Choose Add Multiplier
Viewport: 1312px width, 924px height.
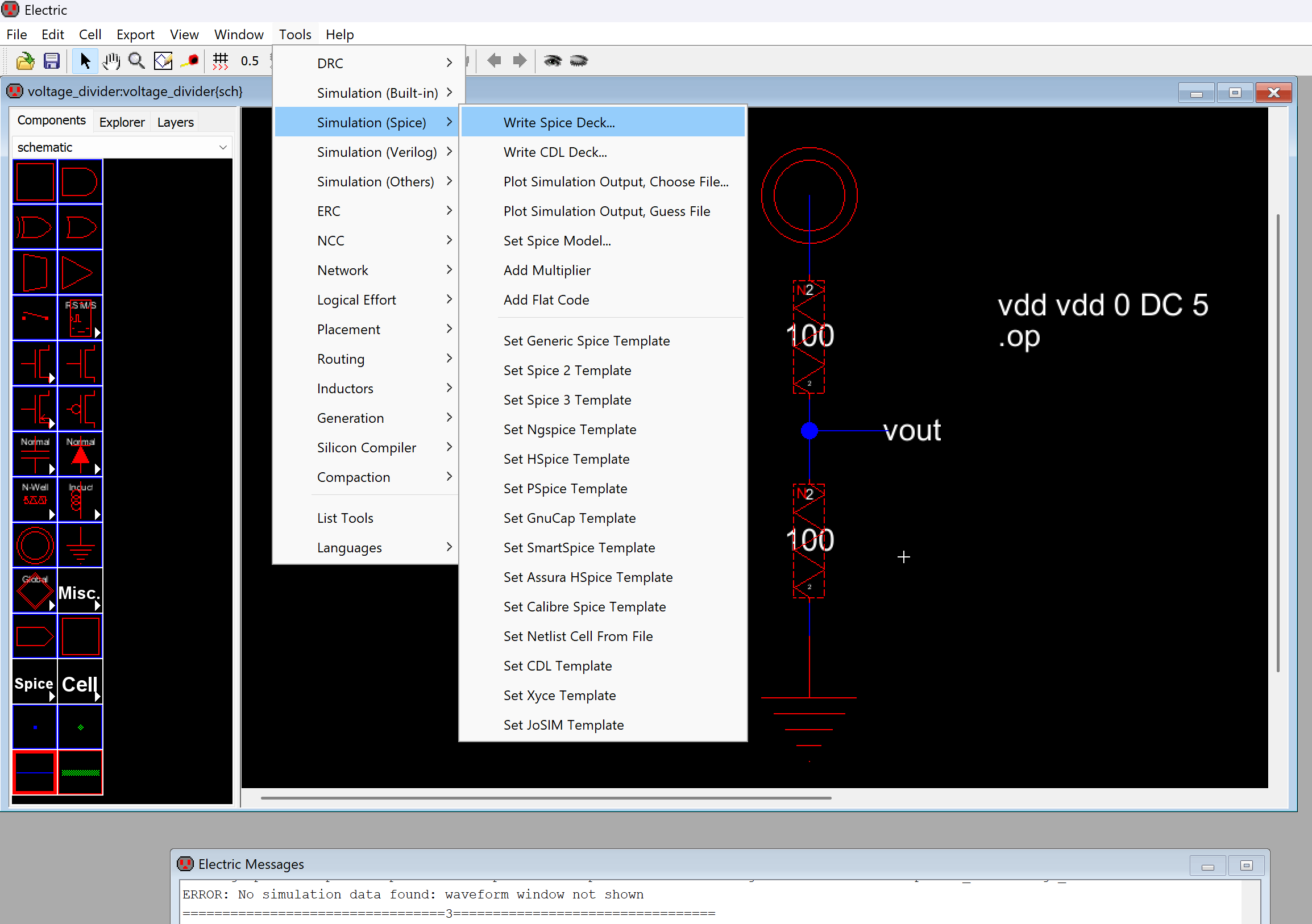coord(603,270)
